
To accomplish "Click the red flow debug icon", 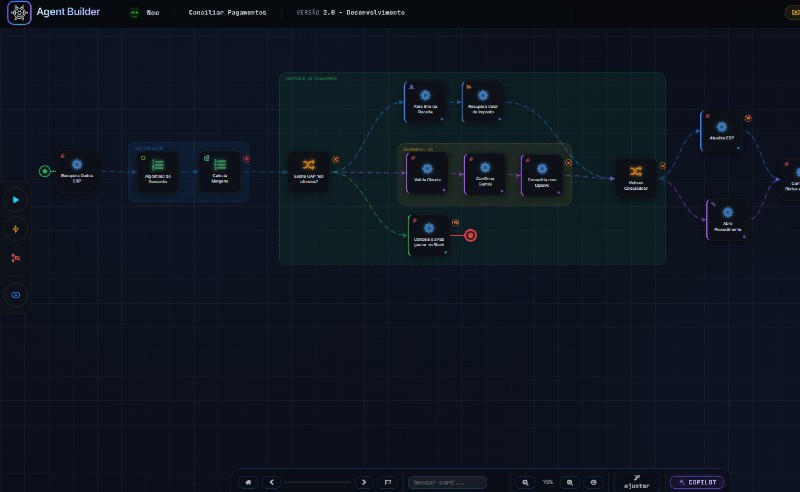I will (x=16, y=258).
